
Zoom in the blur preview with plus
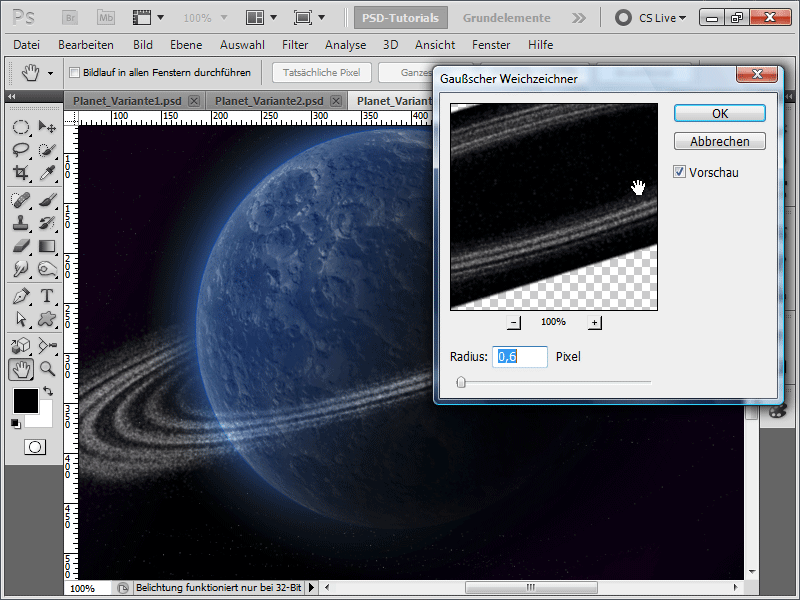tap(594, 322)
